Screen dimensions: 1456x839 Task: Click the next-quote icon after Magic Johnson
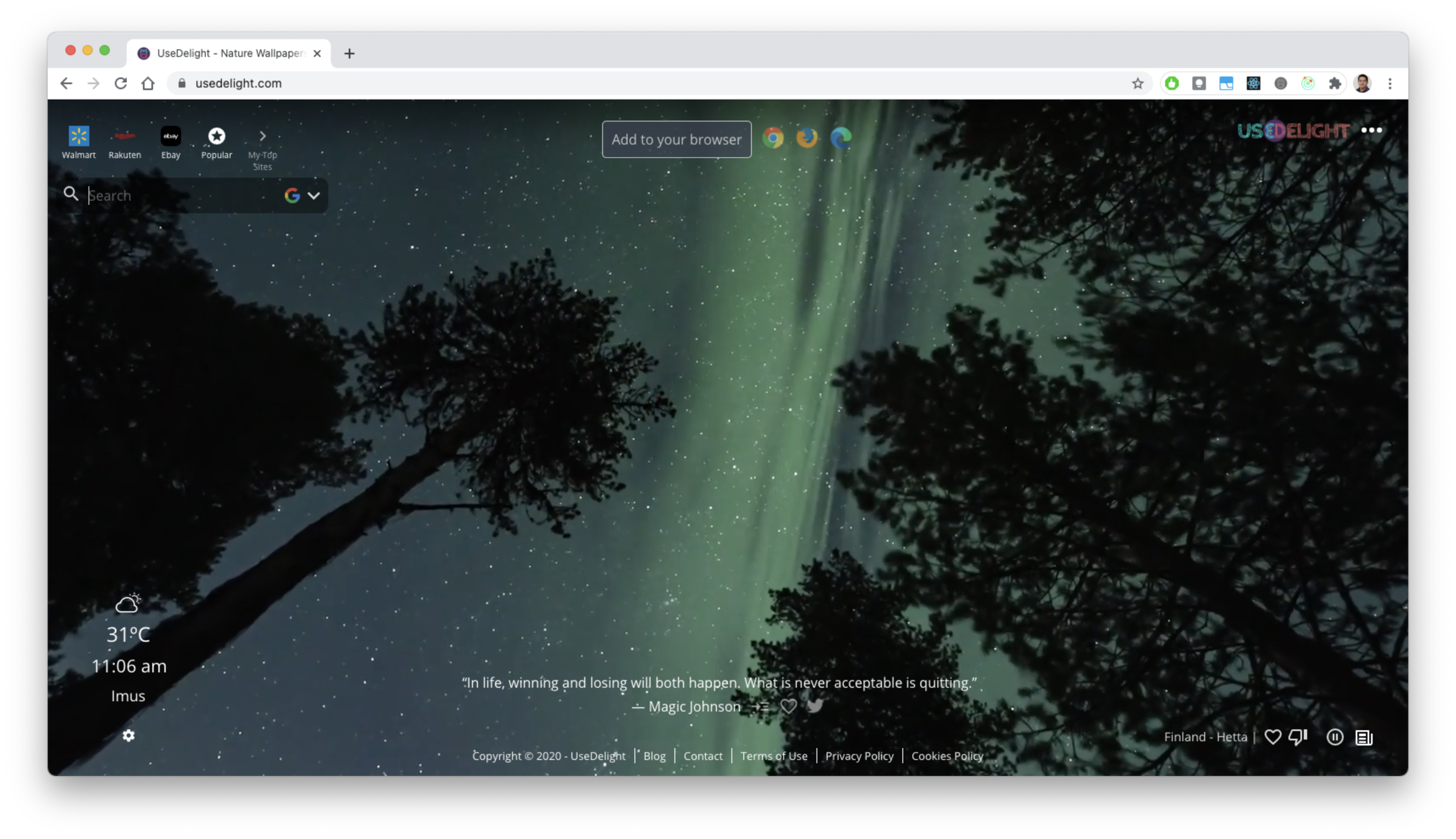(x=761, y=706)
